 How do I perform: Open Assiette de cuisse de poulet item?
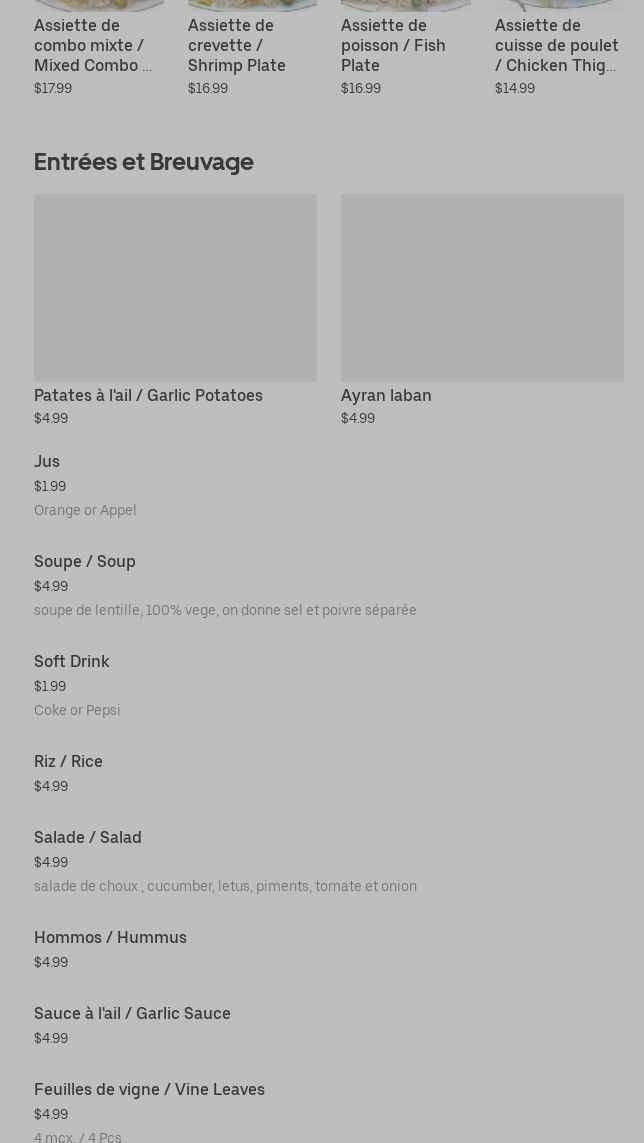[556, 46]
